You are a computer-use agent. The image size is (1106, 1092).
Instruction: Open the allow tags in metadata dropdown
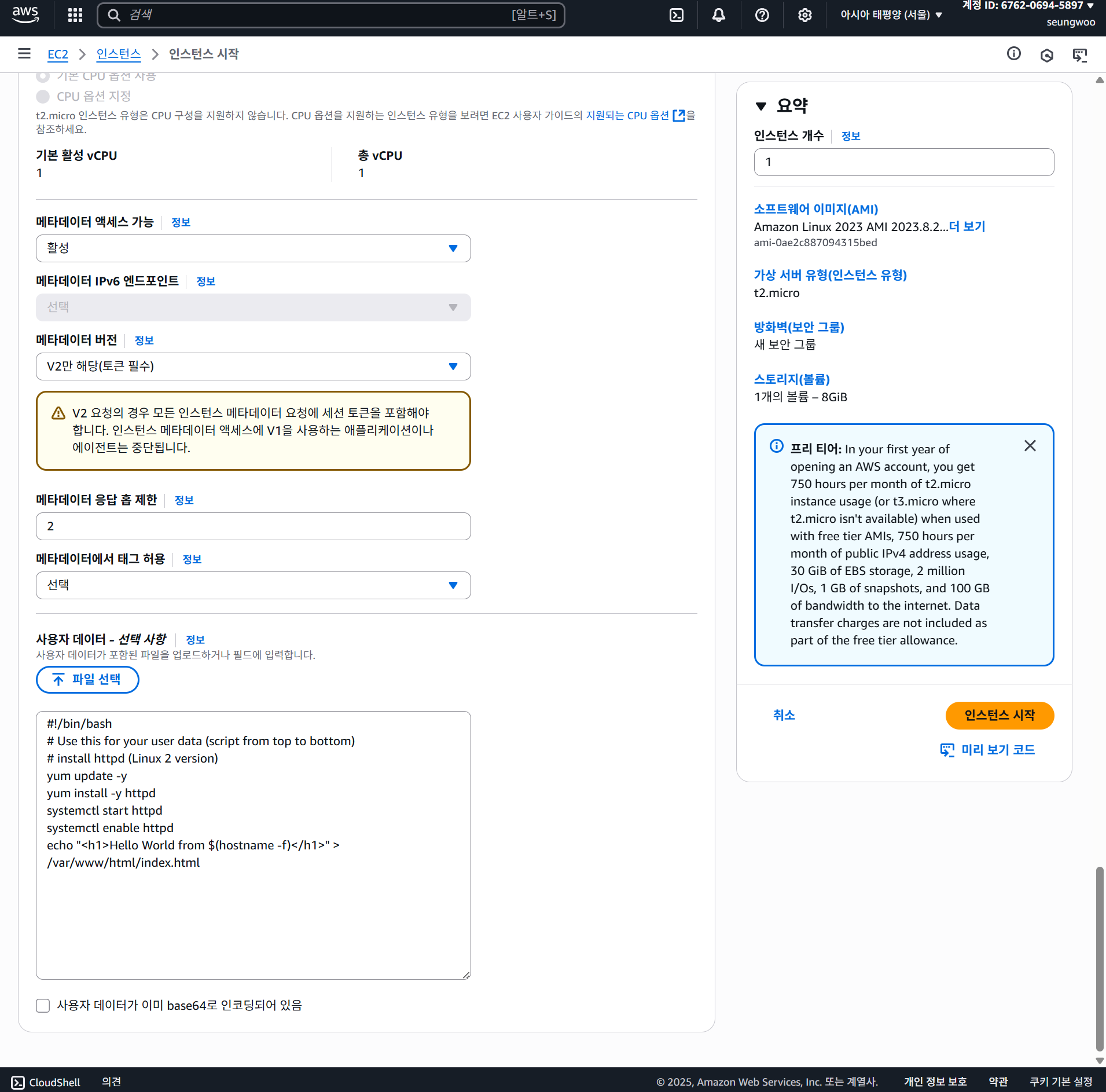coord(253,585)
